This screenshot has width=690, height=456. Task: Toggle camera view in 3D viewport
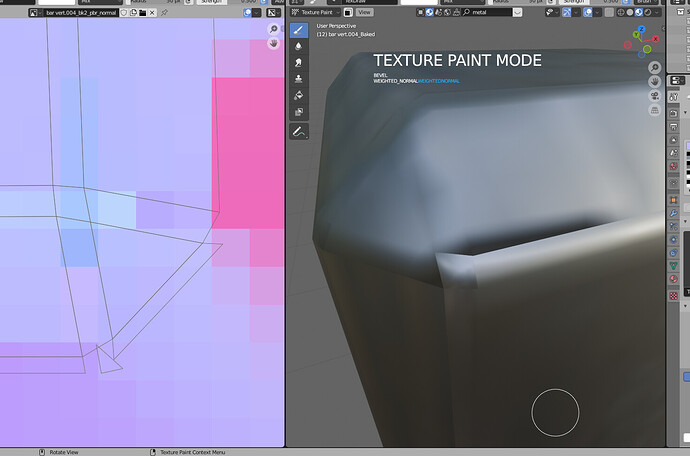point(655,96)
